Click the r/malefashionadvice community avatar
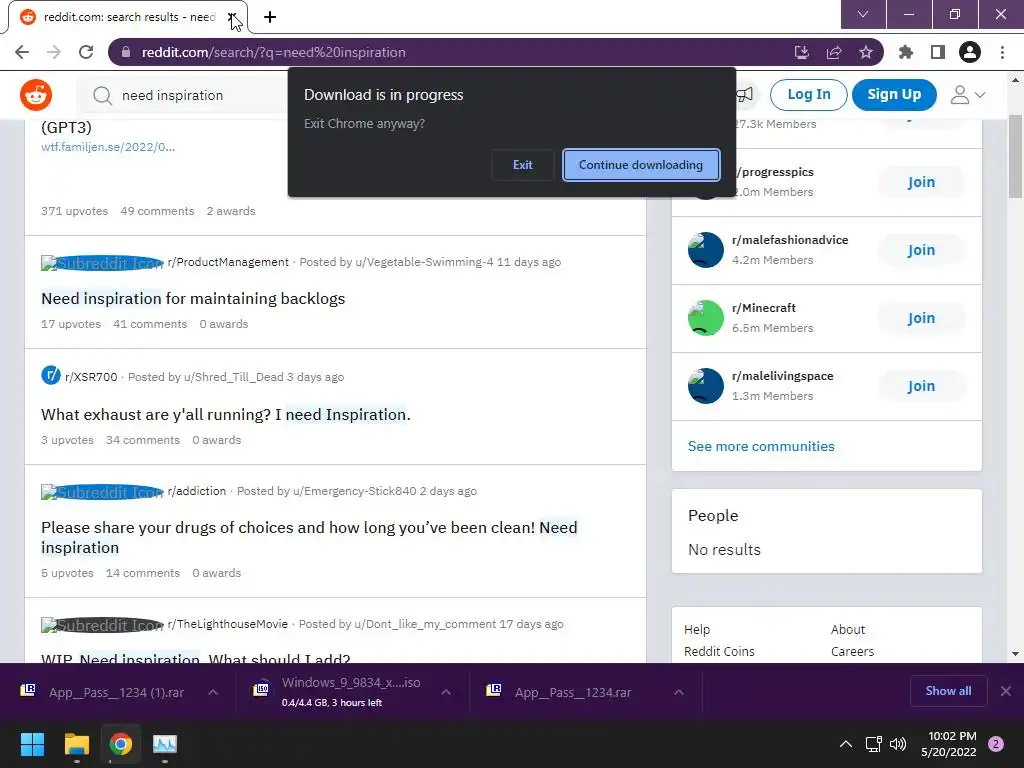 (x=705, y=250)
